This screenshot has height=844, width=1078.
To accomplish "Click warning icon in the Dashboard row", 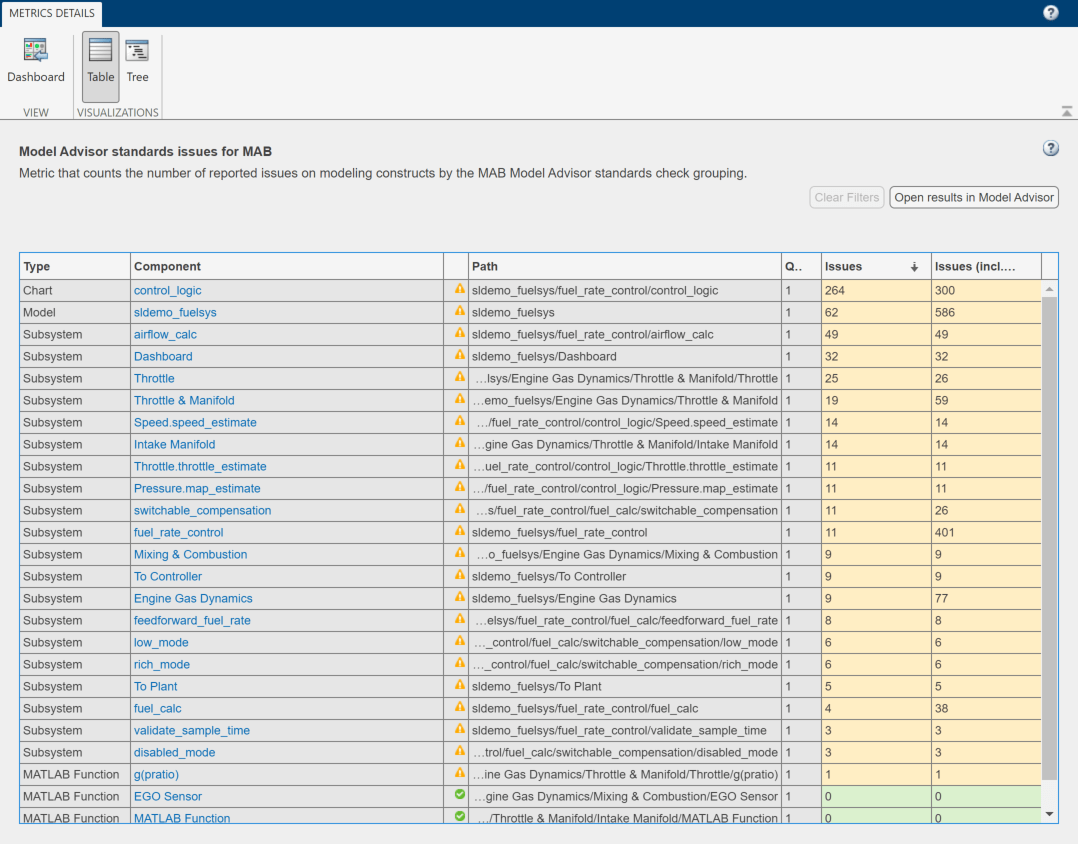I will click(x=460, y=355).
